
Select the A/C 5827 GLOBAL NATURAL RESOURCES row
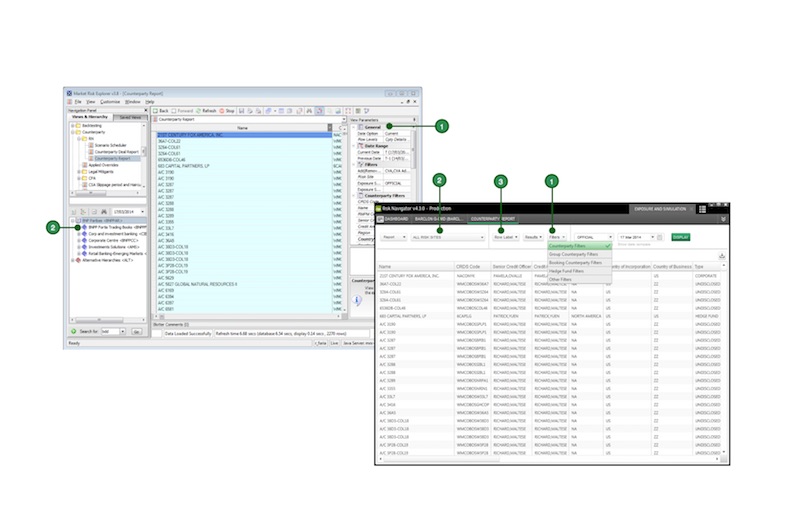click(x=244, y=284)
